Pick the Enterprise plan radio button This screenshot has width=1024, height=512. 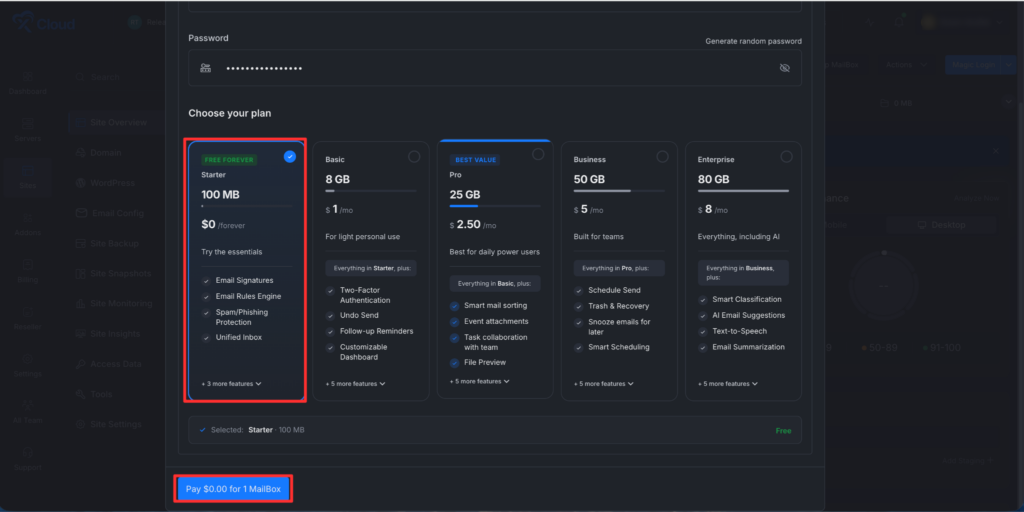pyautogui.click(x=786, y=157)
